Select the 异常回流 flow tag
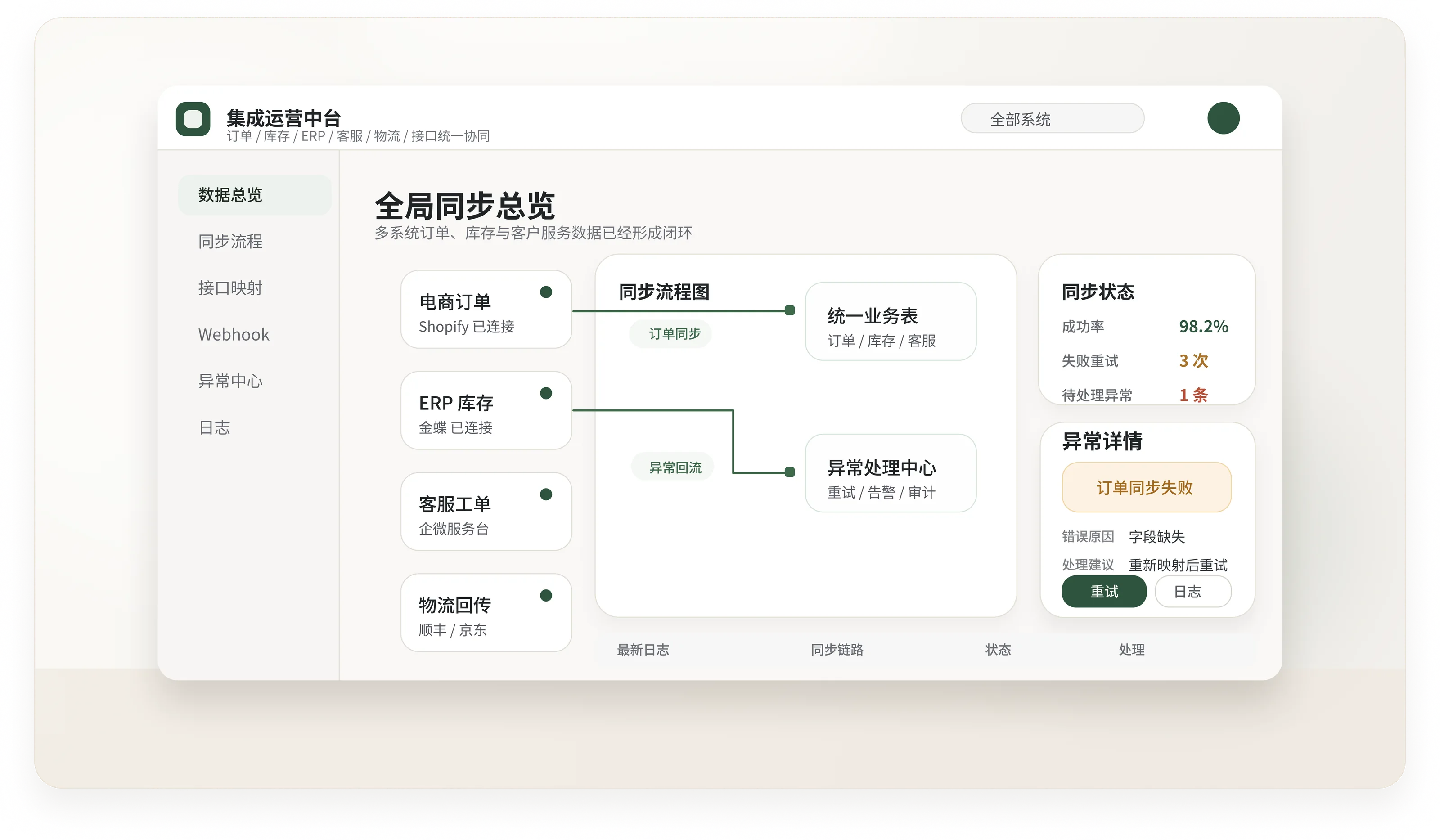The height and width of the screenshot is (840, 1440). coord(673,466)
